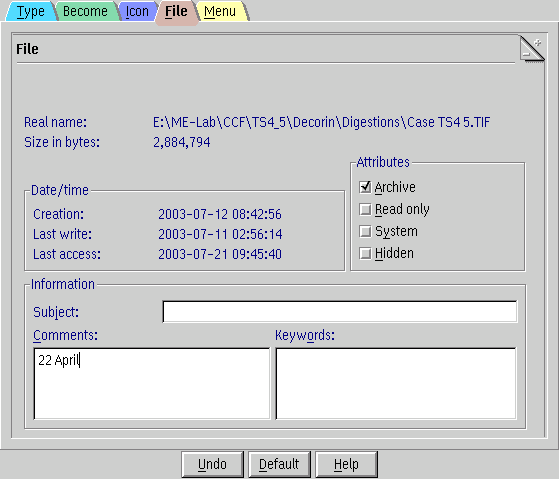The height and width of the screenshot is (479, 559).
Task: Open the Menu tab
Action: (220, 11)
